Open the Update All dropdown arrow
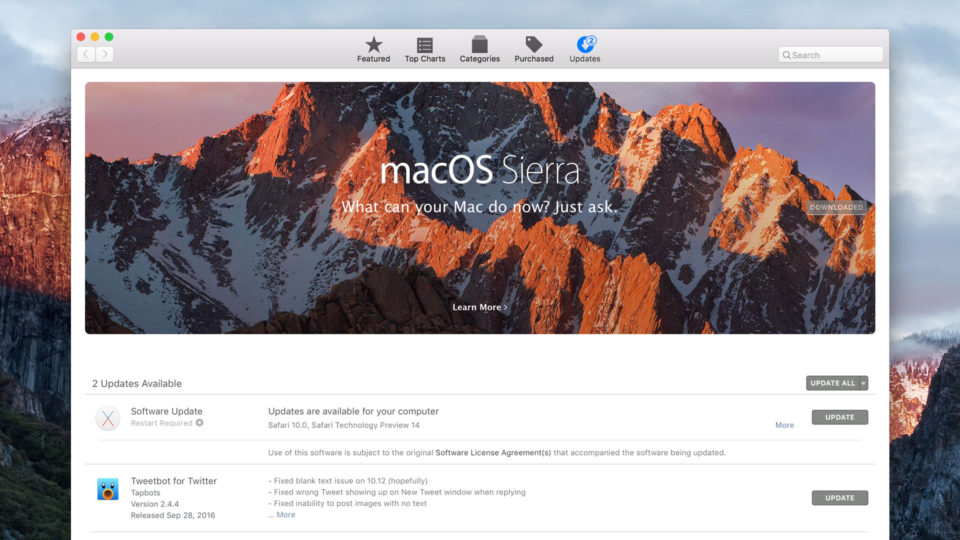The height and width of the screenshot is (540, 960). pos(863,383)
